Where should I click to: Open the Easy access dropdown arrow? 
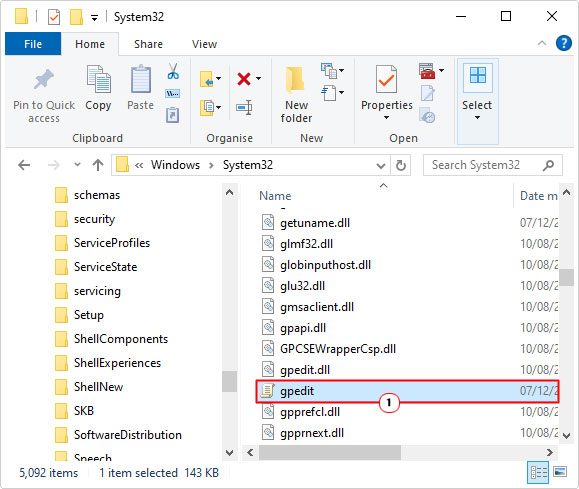[x=341, y=92]
